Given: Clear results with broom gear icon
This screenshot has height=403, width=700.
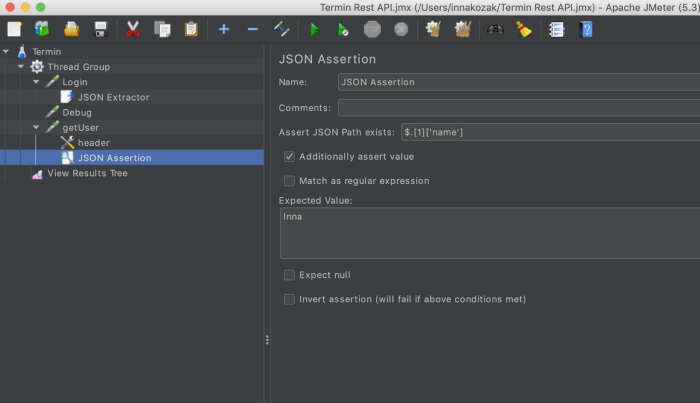Looking at the screenshot, I should [x=433, y=29].
